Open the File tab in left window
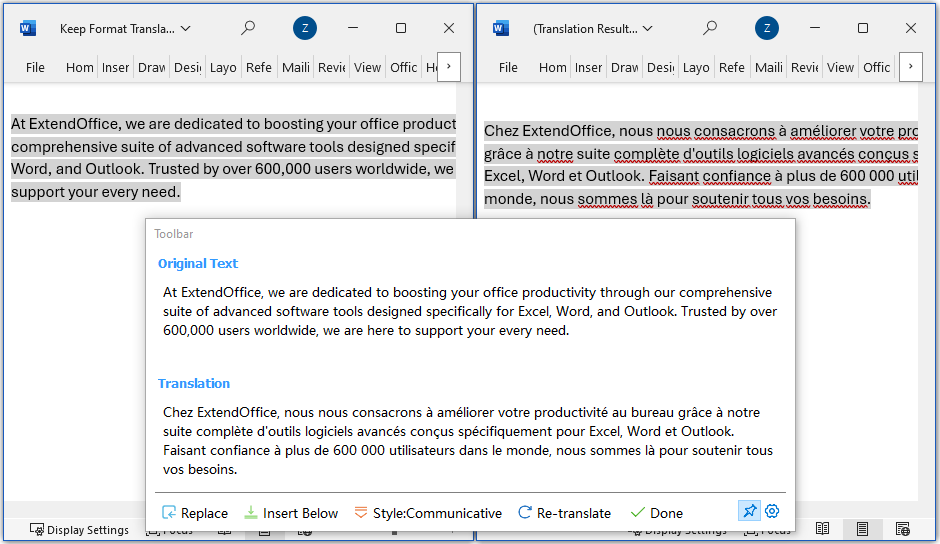This screenshot has width=940, height=544. 35,68
